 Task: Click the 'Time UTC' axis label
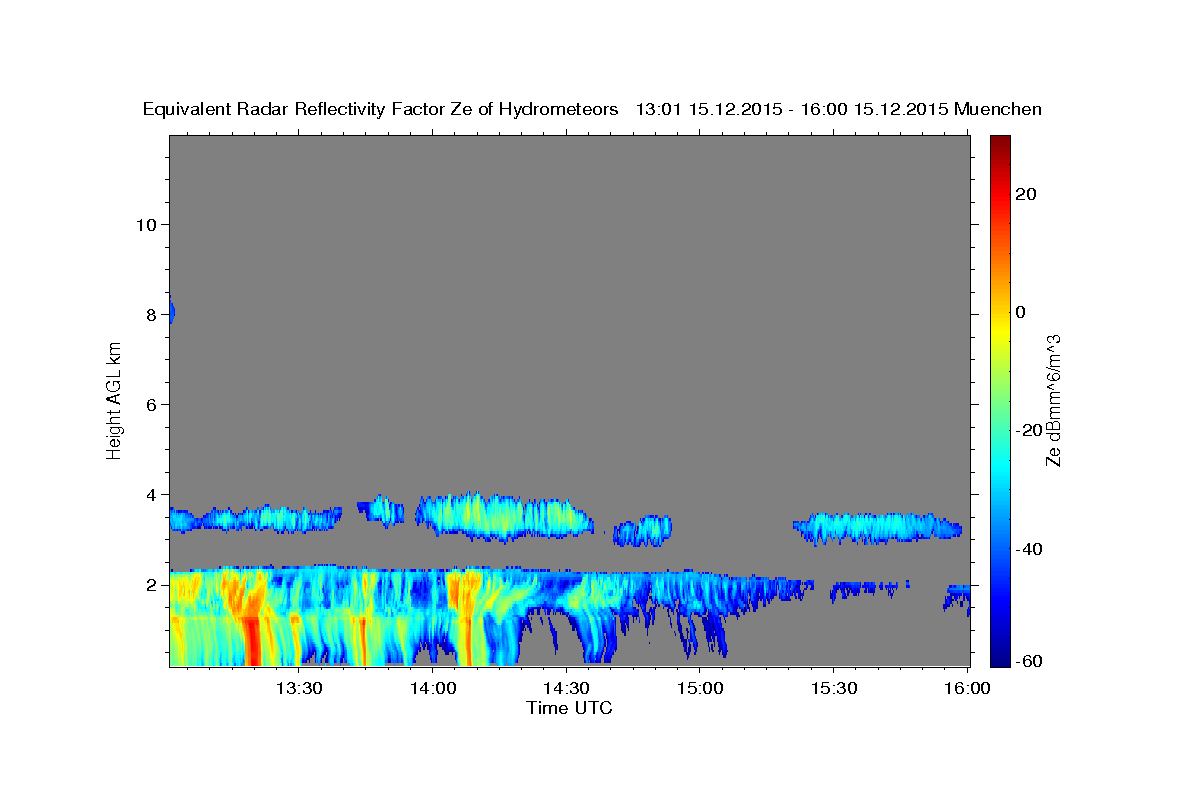click(569, 708)
